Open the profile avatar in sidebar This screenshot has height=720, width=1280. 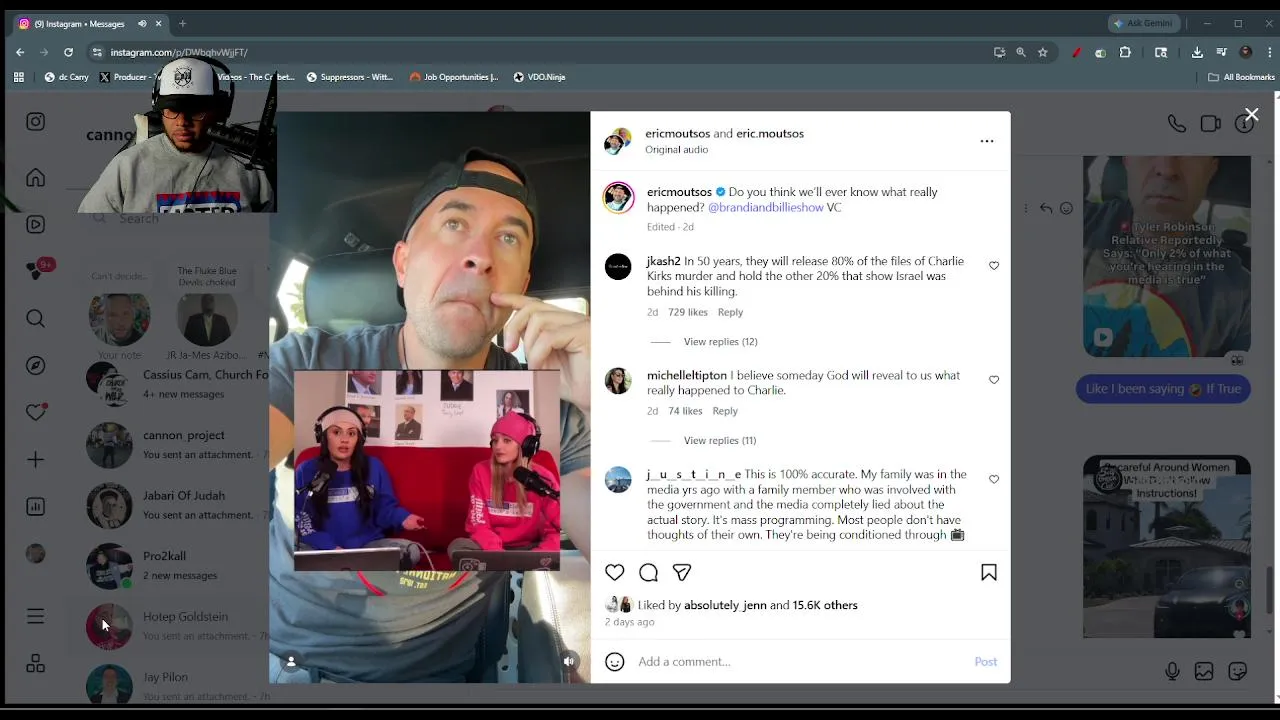pos(36,554)
